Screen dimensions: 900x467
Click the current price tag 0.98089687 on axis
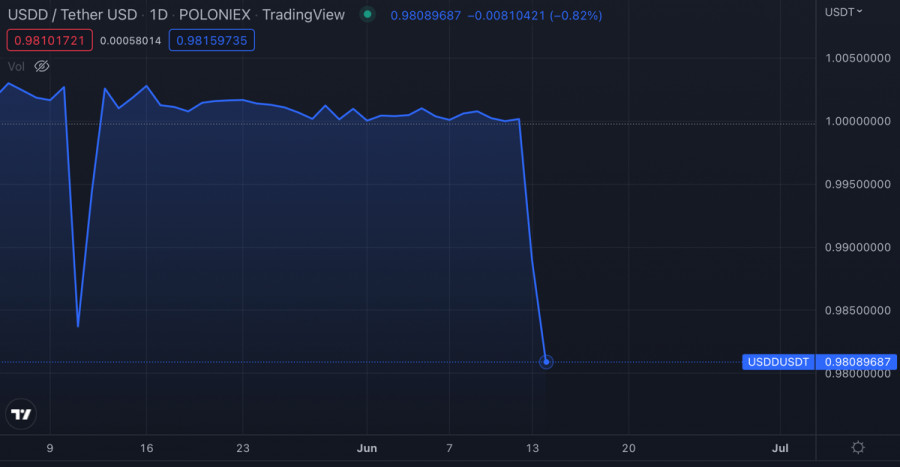(x=857, y=362)
